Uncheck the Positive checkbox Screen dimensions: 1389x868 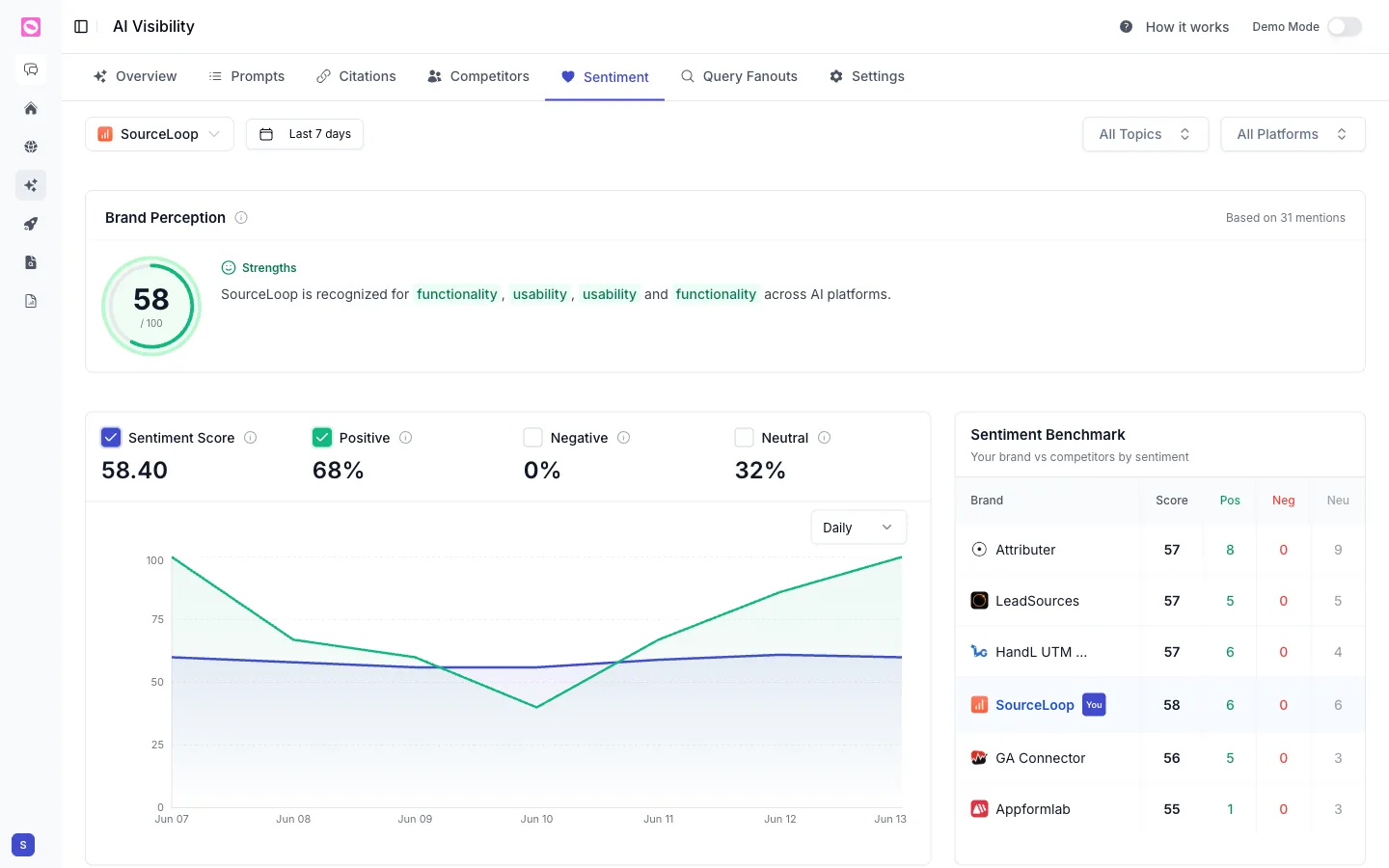pyautogui.click(x=322, y=438)
